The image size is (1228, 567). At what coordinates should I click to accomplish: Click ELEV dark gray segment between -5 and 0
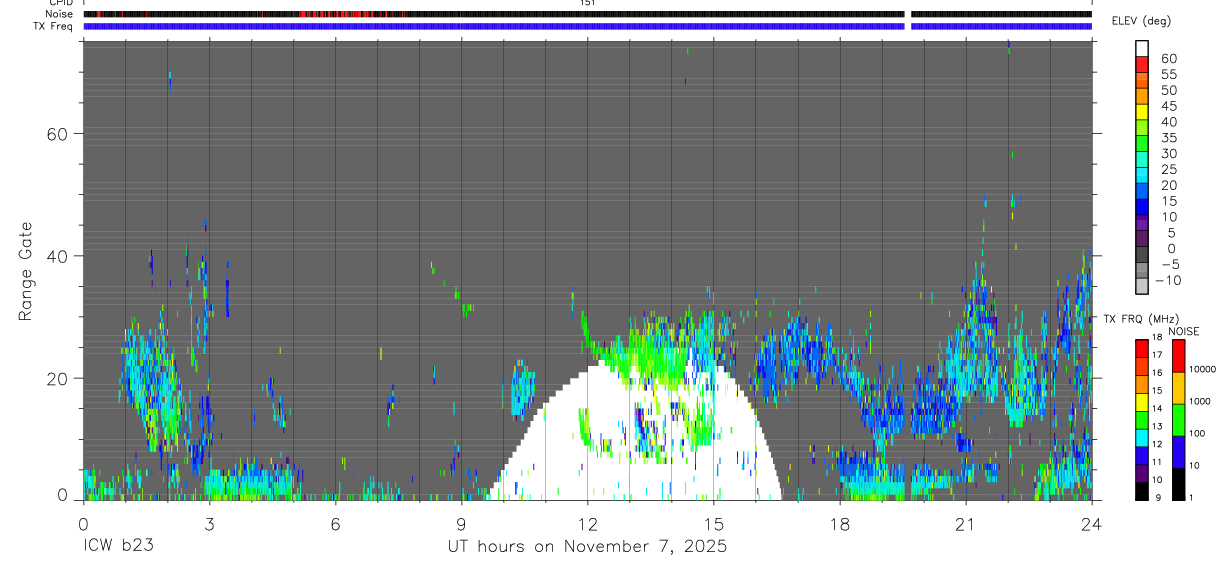click(1142, 256)
